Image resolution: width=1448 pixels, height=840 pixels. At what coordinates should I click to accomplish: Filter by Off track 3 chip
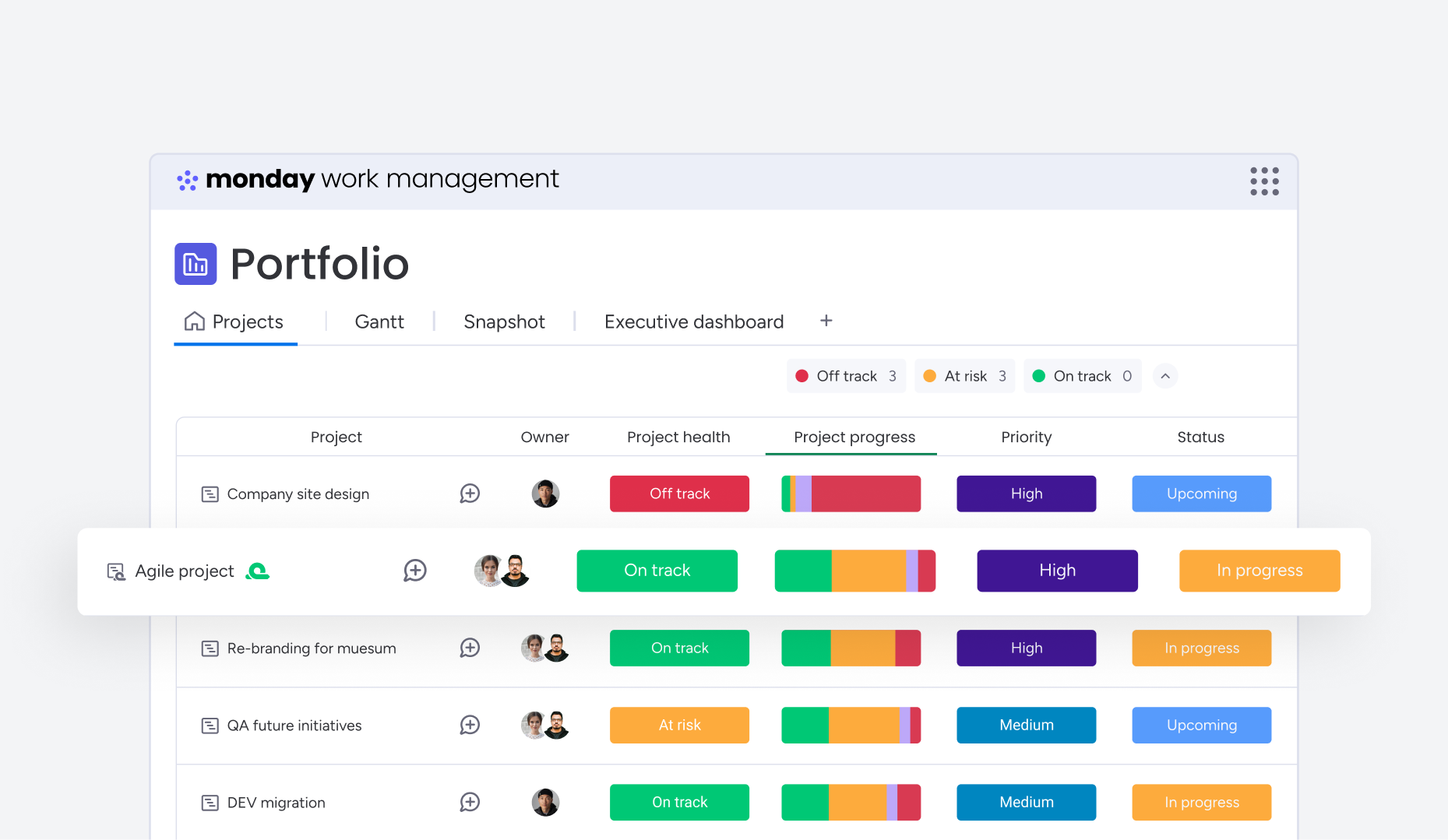coord(846,376)
